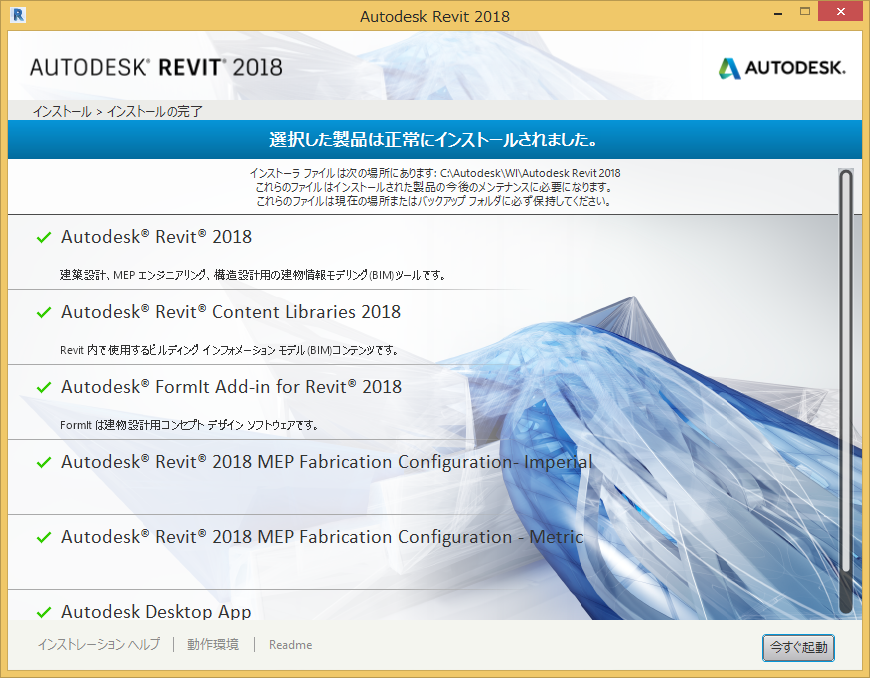The width and height of the screenshot is (870, 678).
Task: Minimize the Autodesk Revit 2018 installer window
Action: [x=778, y=13]
